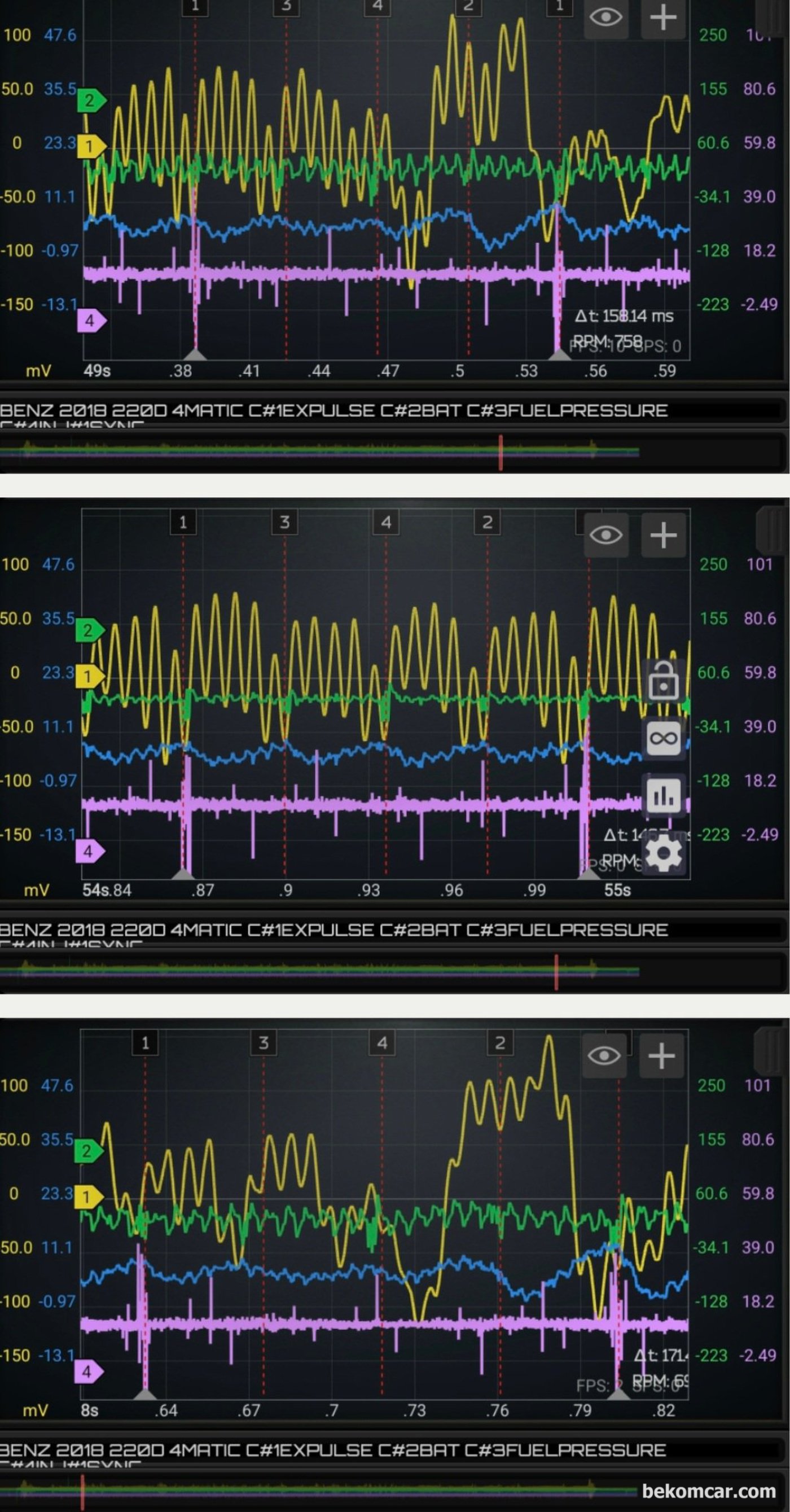Click cylinder 2 marker in middle chart
790x1512 pixels.
(x=487, y=522)
